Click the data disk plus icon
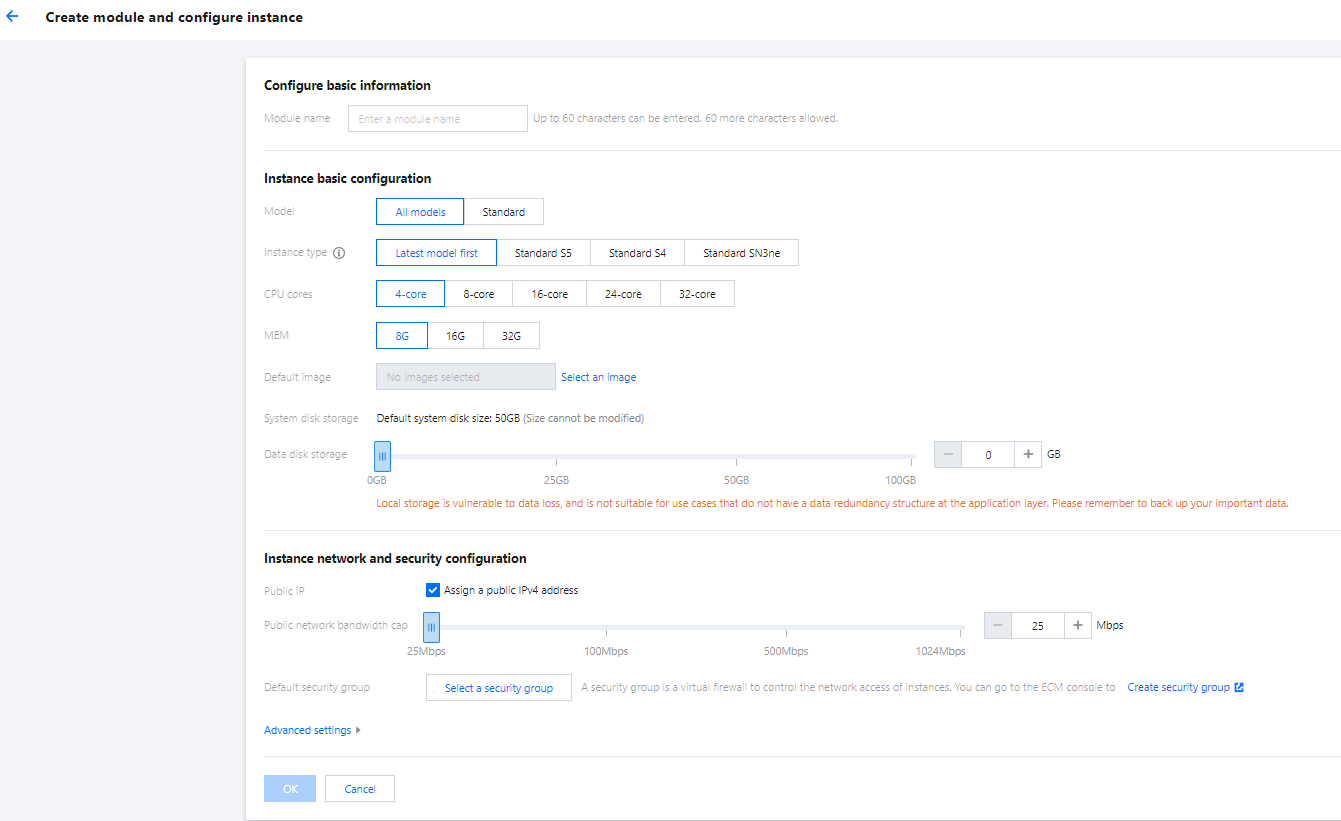The width and height of the screenshot is (1341, 821). tap(1028, 455)
